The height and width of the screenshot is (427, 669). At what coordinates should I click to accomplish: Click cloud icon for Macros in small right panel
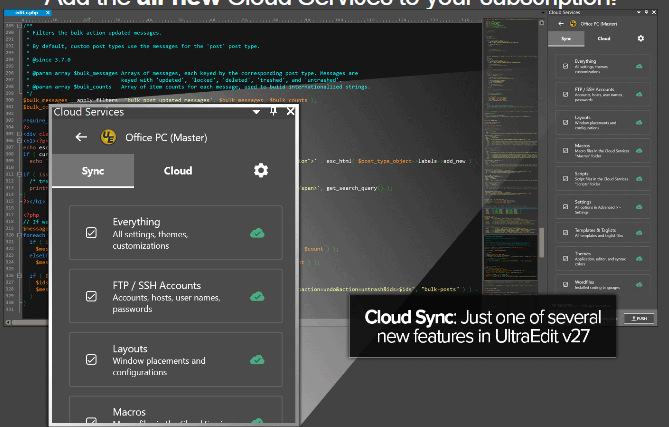(639, 151)
